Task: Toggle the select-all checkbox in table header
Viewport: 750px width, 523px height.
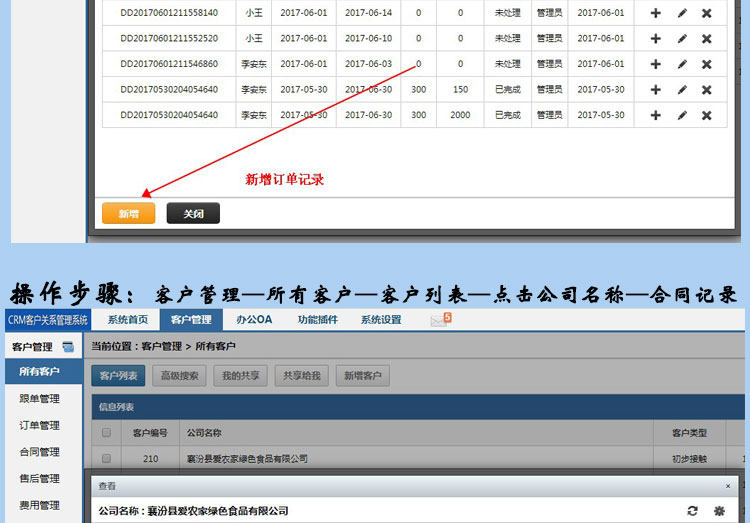Action: tap(106, 433)
